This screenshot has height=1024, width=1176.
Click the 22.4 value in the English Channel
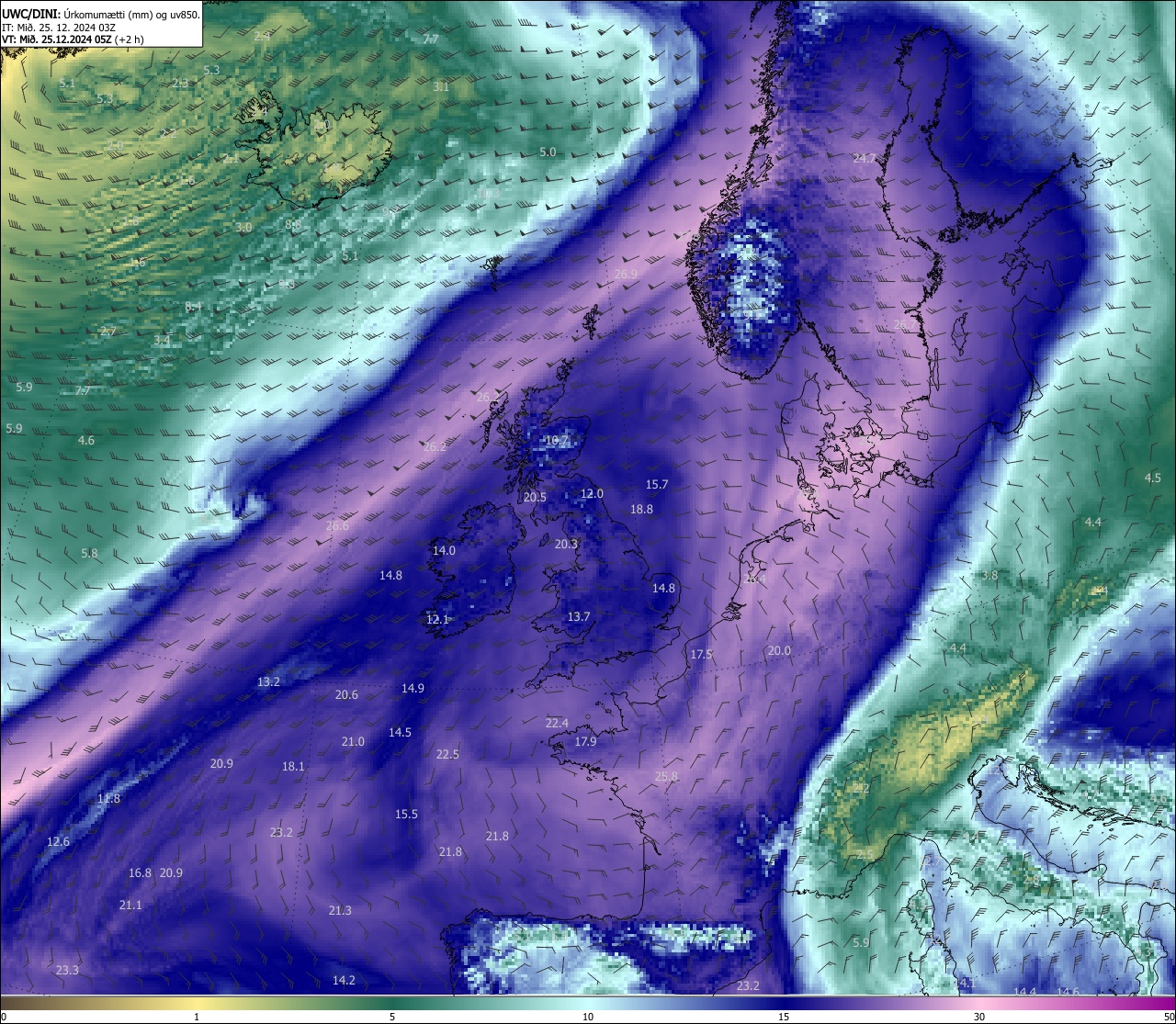pos(557,723)
